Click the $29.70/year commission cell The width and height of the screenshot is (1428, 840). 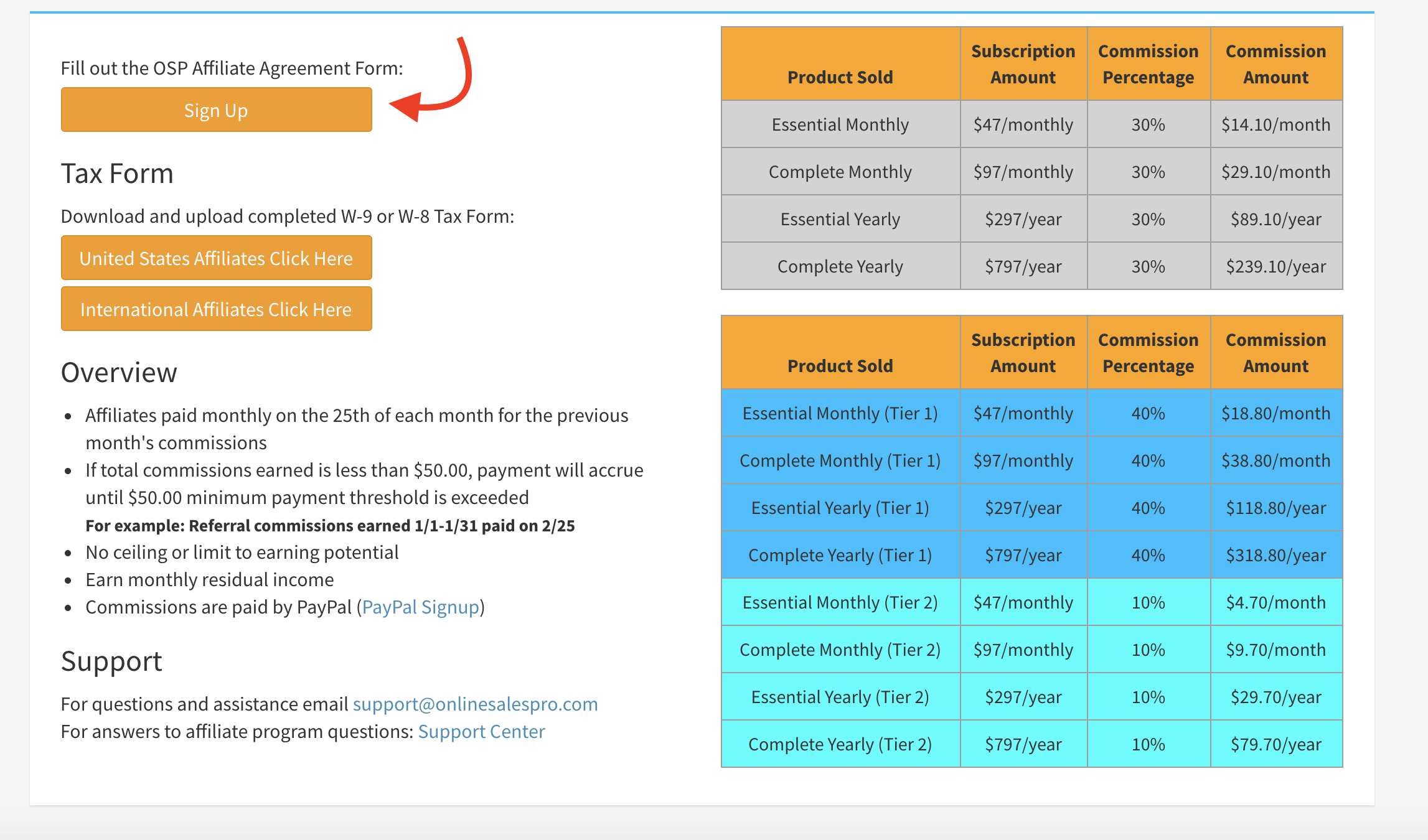(x=1276, y=697)
